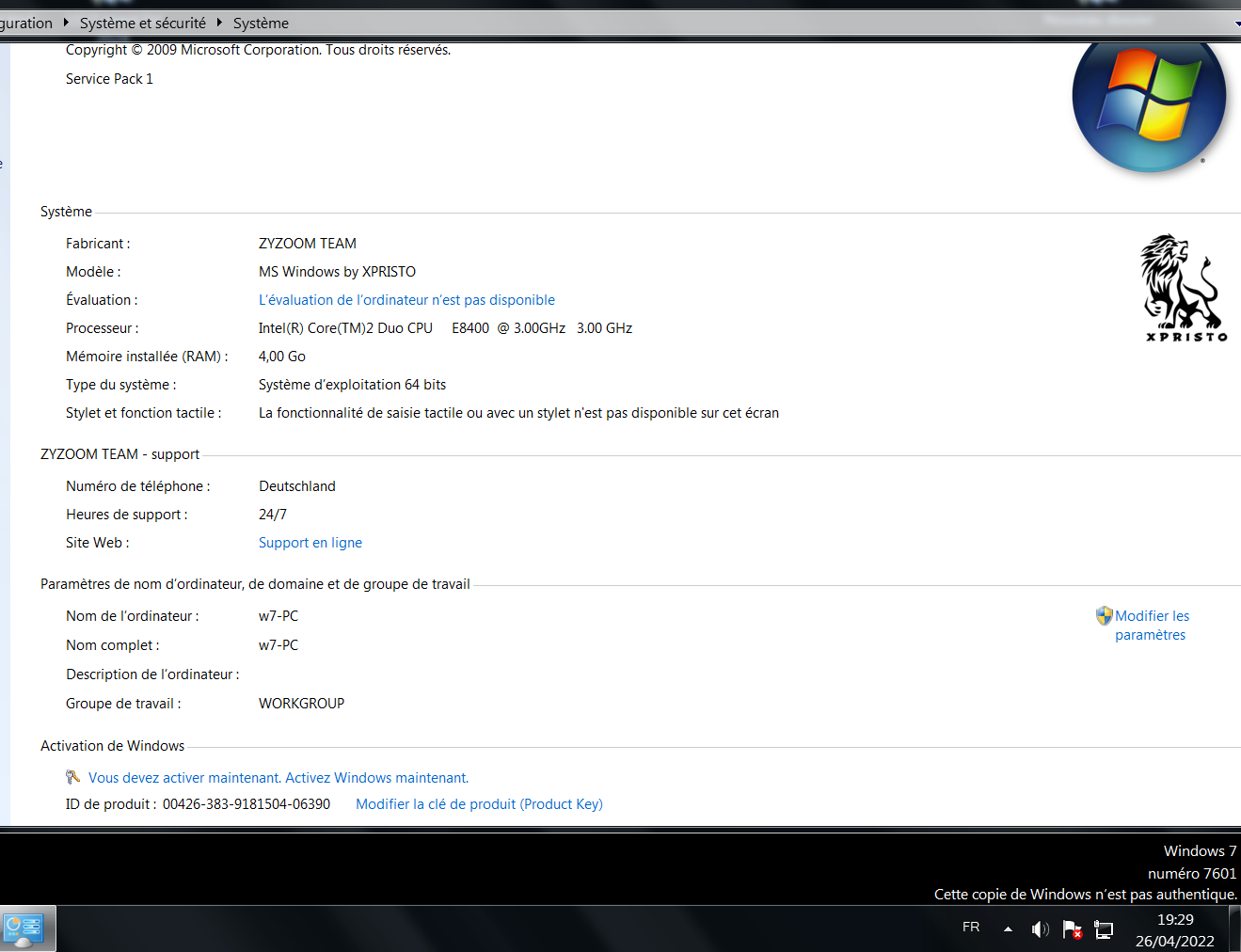Viewport: 1241px width, 952px height.
Task: Click Modifier les paramètres link
Action: coord(1152,626)
